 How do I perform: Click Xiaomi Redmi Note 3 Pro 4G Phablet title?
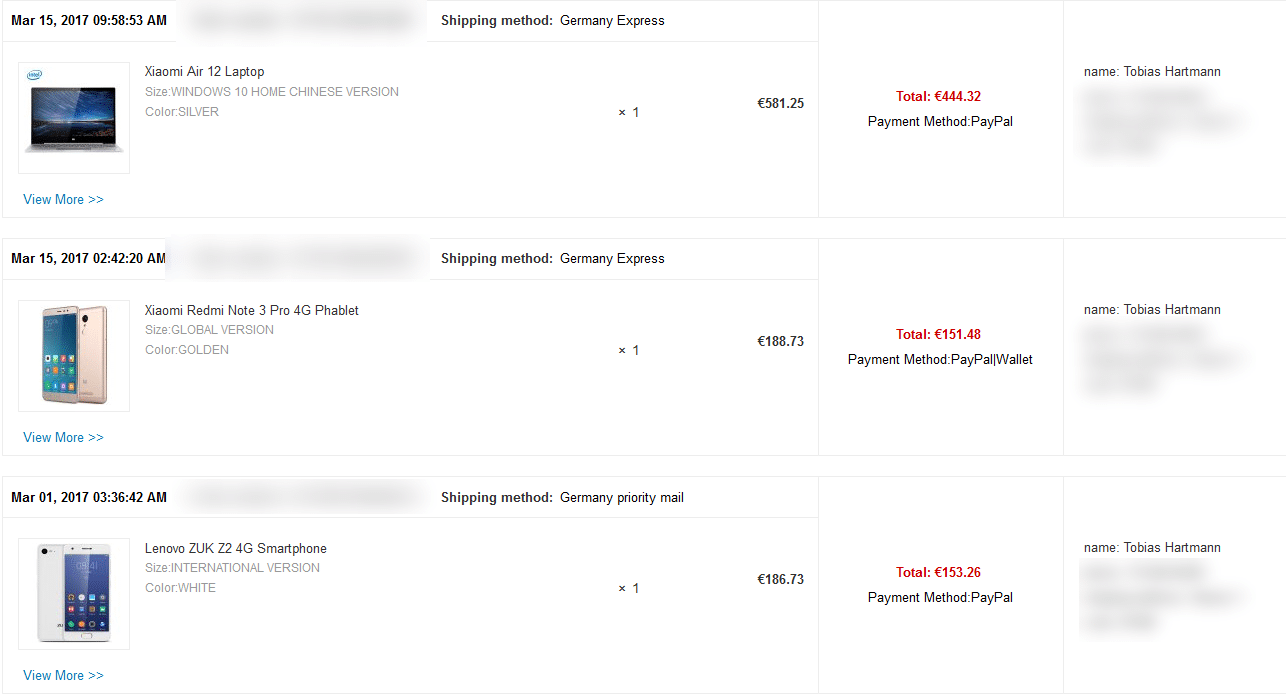252,311
